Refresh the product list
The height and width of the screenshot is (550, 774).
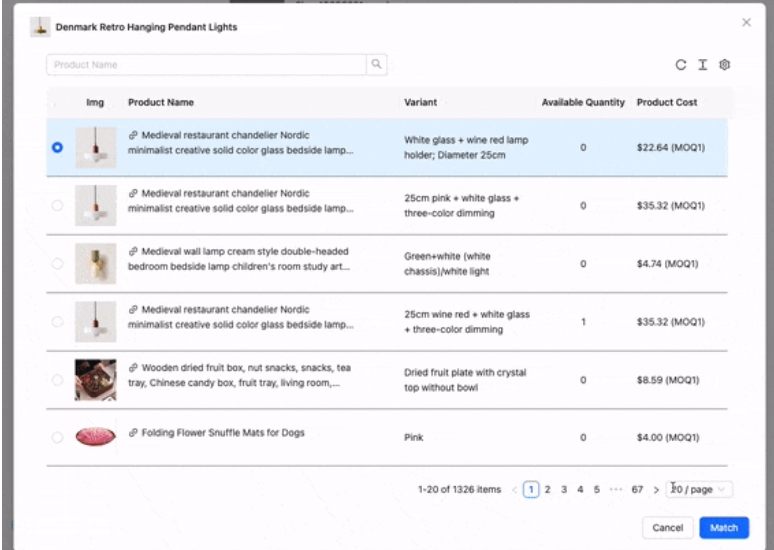[681, 65]
